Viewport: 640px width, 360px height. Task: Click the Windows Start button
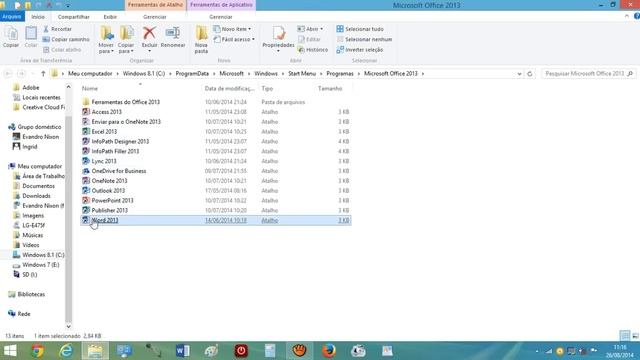point(10,351)
